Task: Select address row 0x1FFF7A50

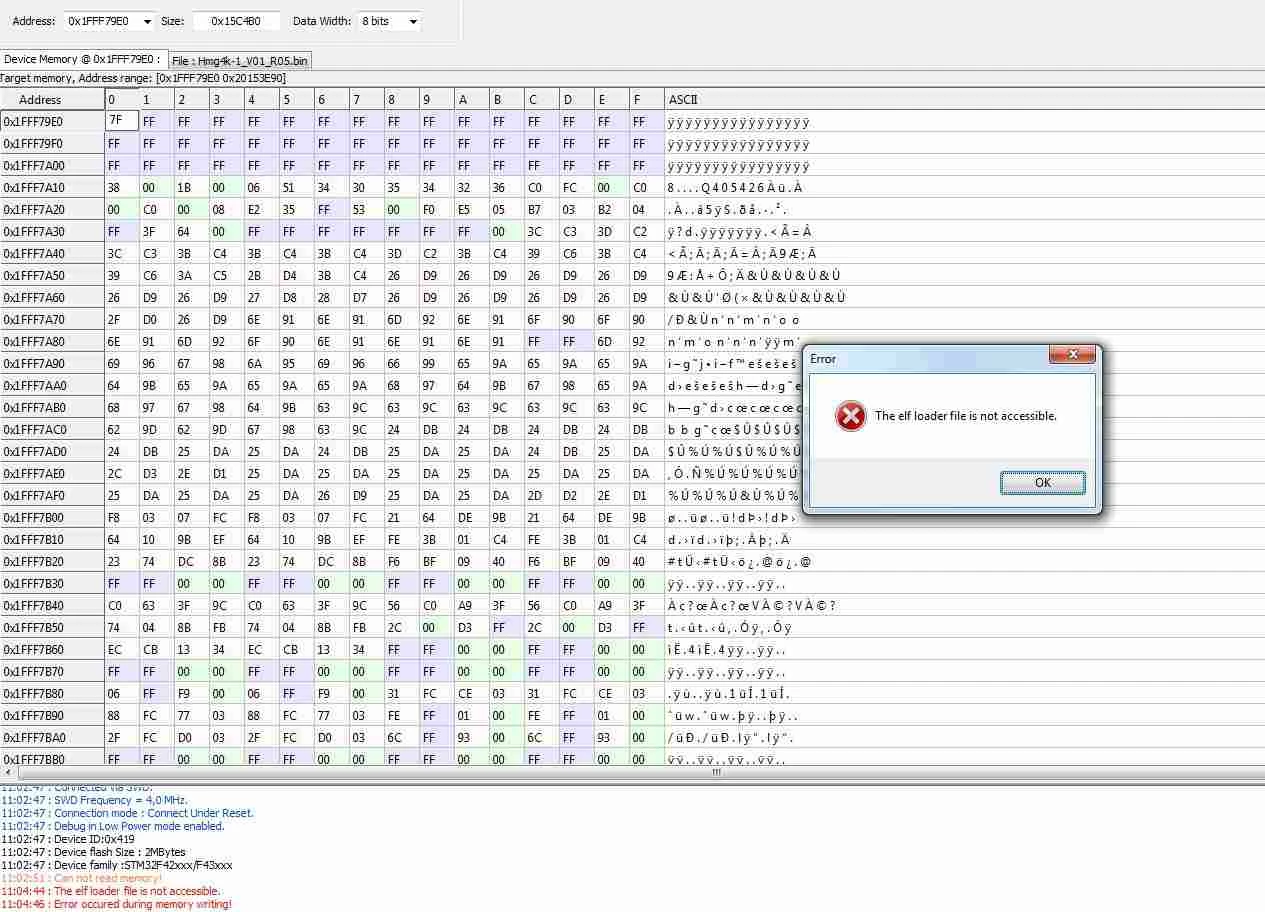Action: pos(52,275)
